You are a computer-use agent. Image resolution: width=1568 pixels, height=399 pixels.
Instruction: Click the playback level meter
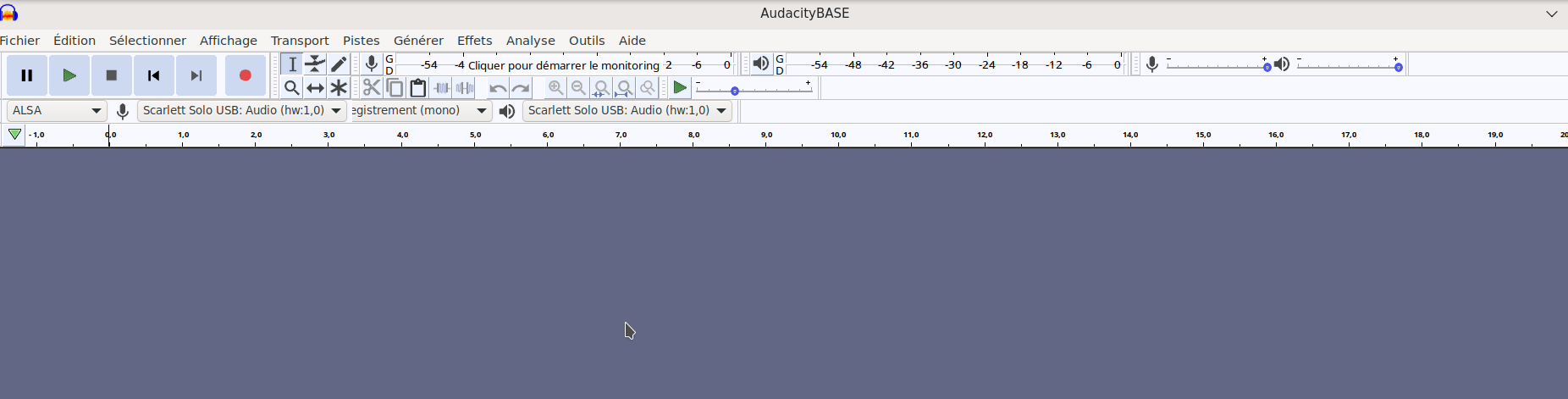click(955, 65)
